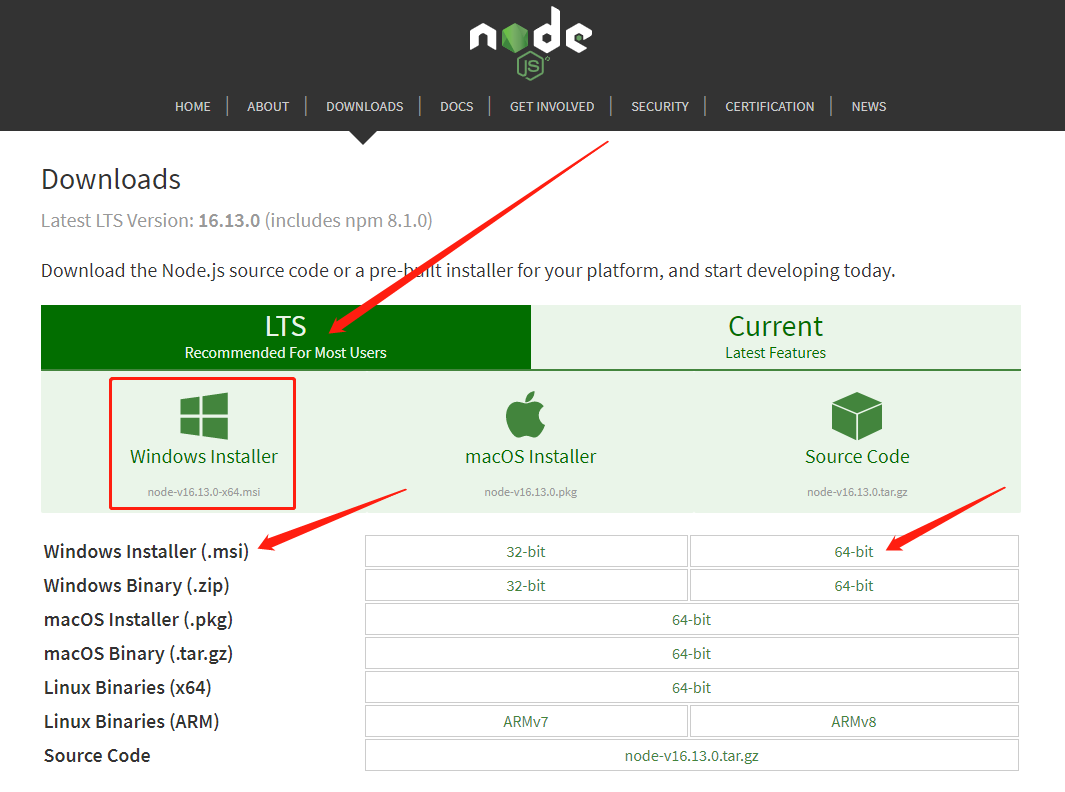
Task: Download Linux Binaries ARMv8
Action: pos(854,721)
